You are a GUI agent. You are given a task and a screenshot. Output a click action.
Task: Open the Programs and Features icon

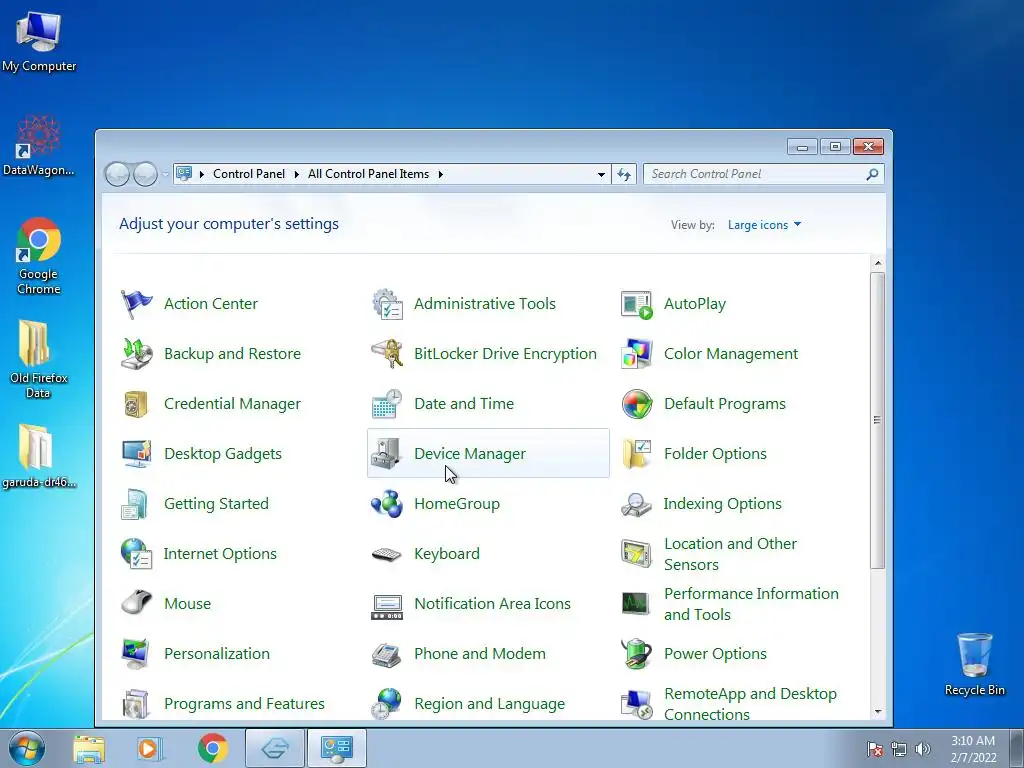pos(136,704)
